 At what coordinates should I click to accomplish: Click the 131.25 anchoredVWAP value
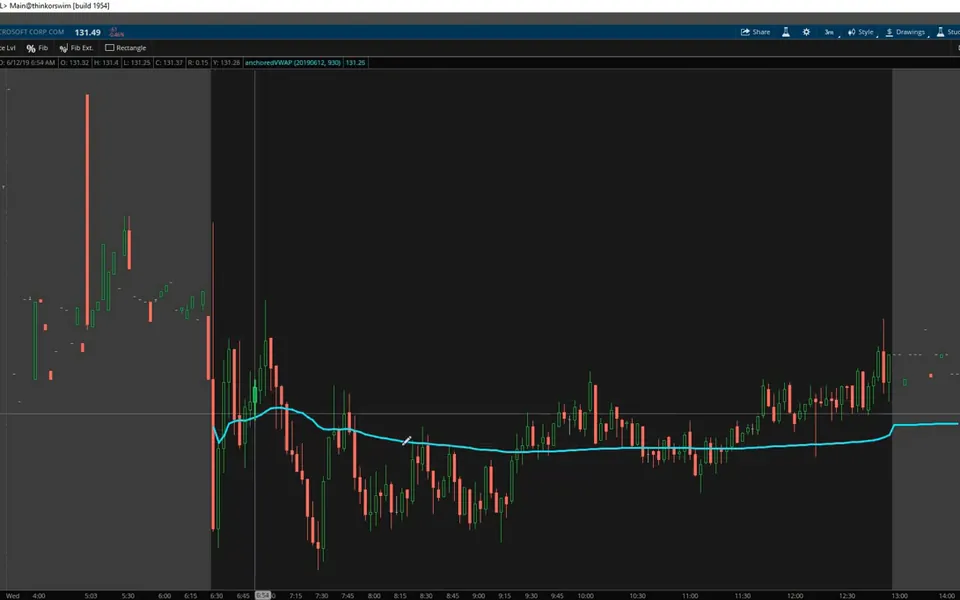(355, 62)
